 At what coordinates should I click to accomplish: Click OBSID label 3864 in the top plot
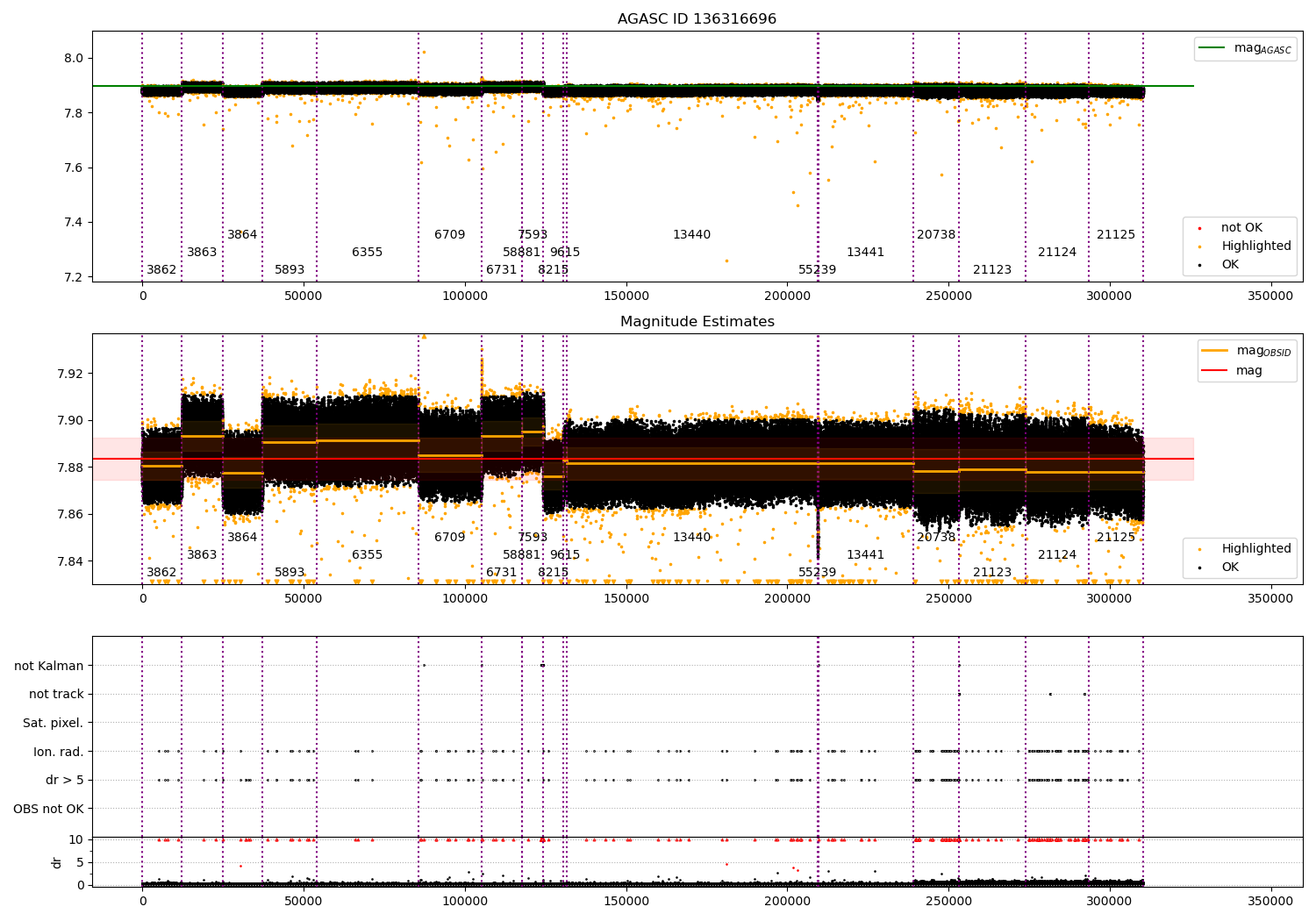coord(242,235)
